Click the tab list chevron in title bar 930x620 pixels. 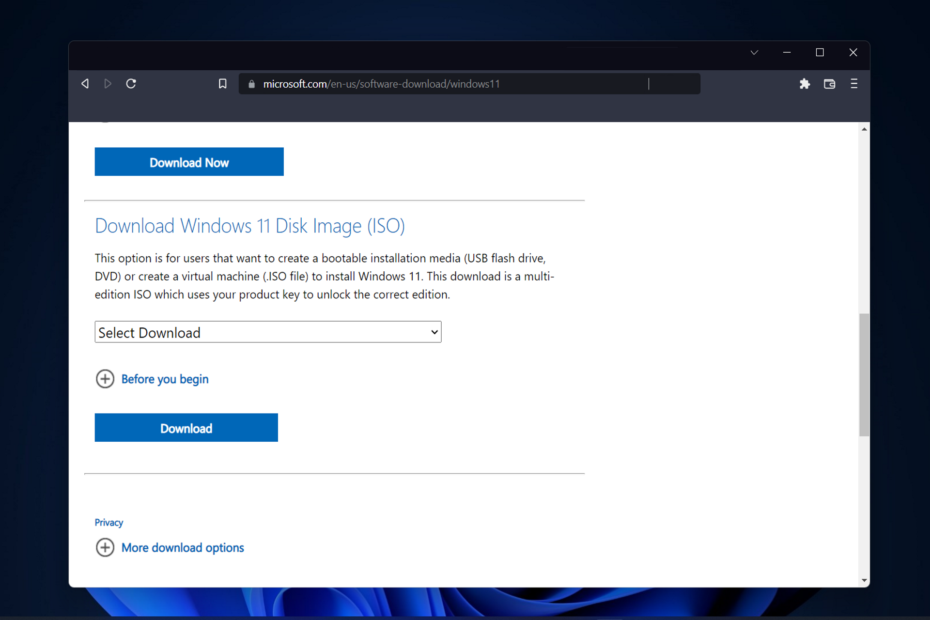coord(754,52)
